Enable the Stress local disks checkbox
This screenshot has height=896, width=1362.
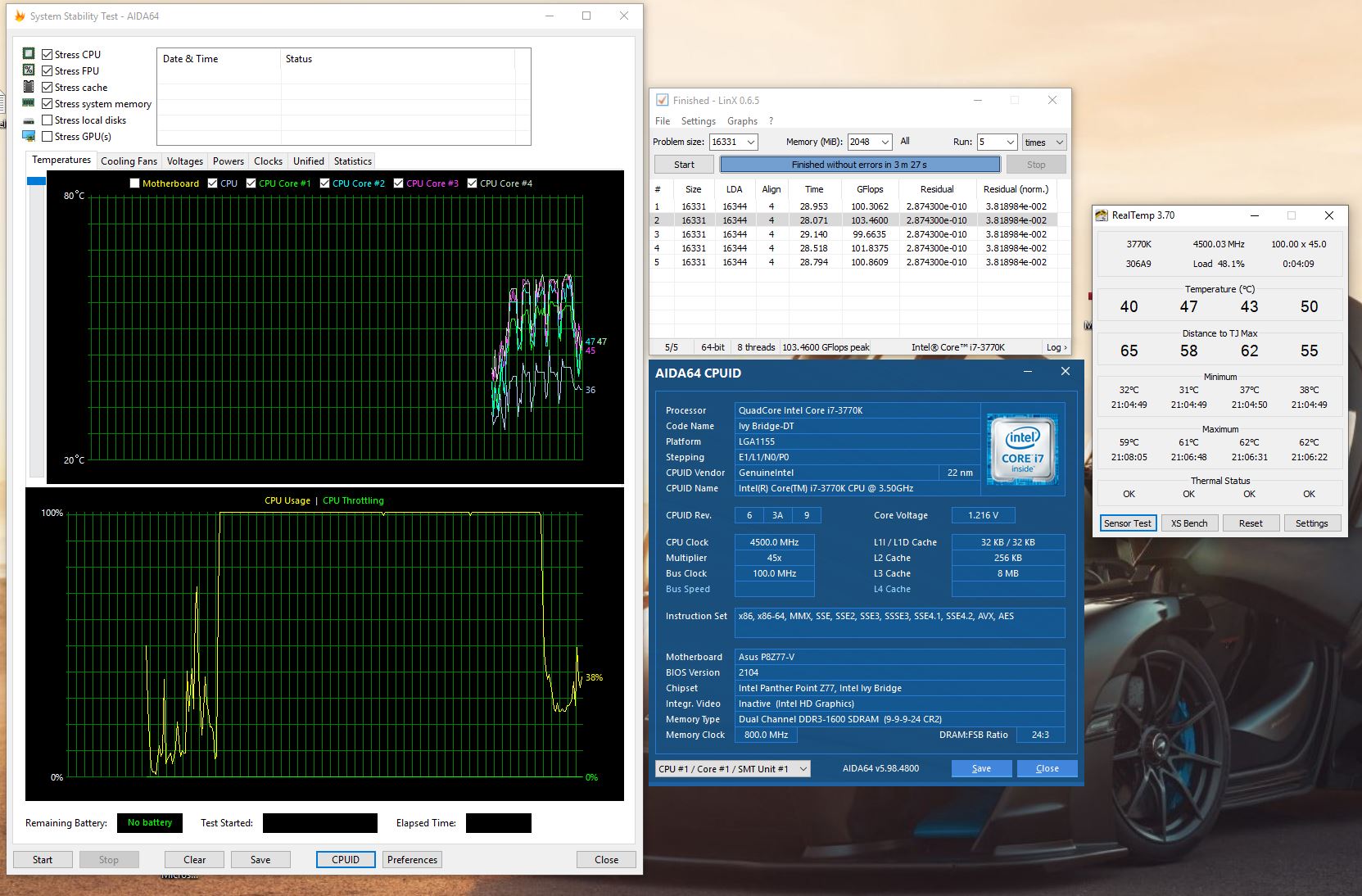48,120
